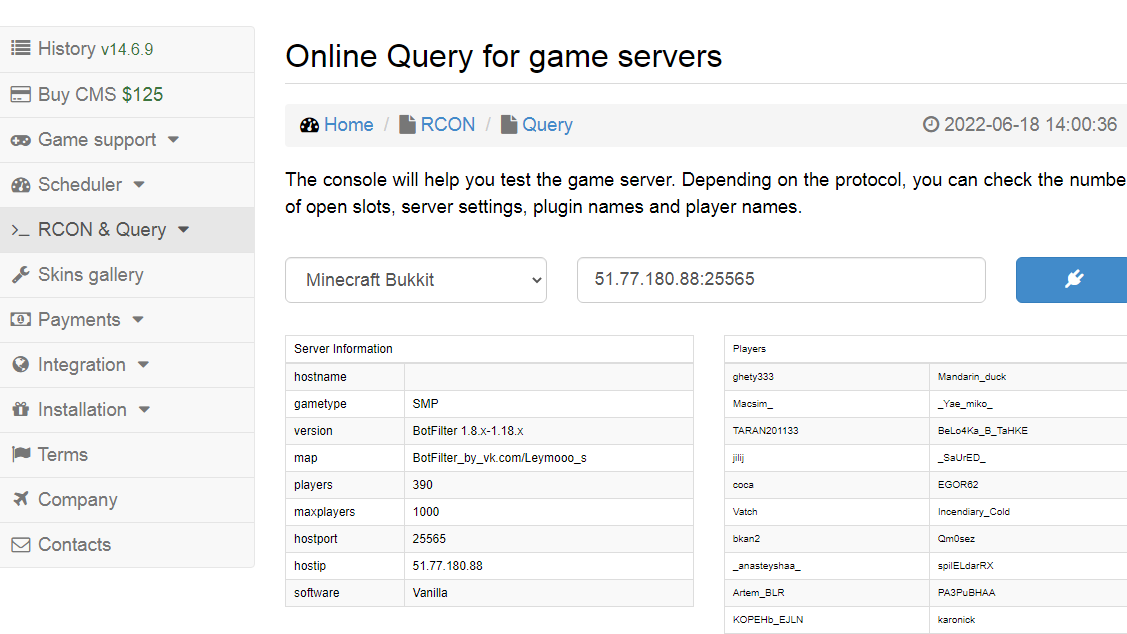The image size is (1127, 634).
Task: Click the gift icon beside Installation
Action: tap(19, 409)
